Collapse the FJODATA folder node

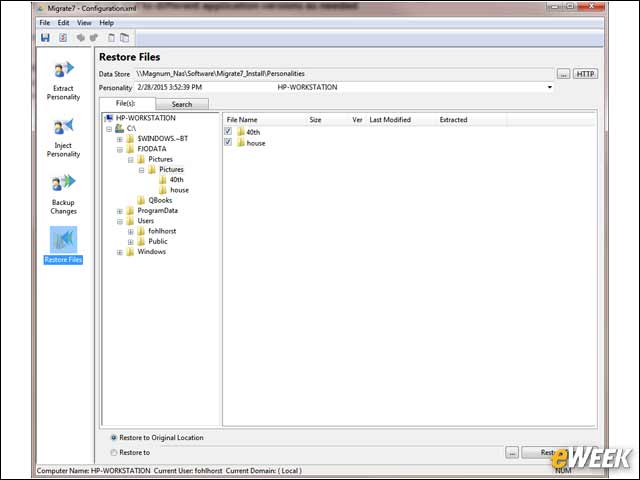[120, 150]
